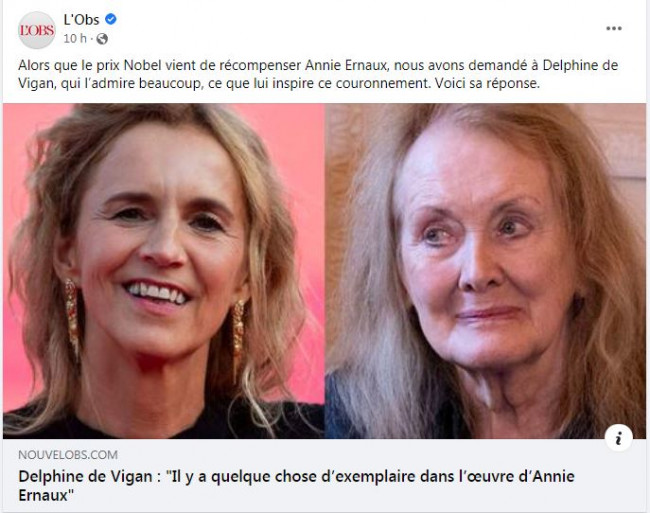Click the blue verified badge beside L'Obs
Screen dimensions: 650x513
click(x=110, y=19)
